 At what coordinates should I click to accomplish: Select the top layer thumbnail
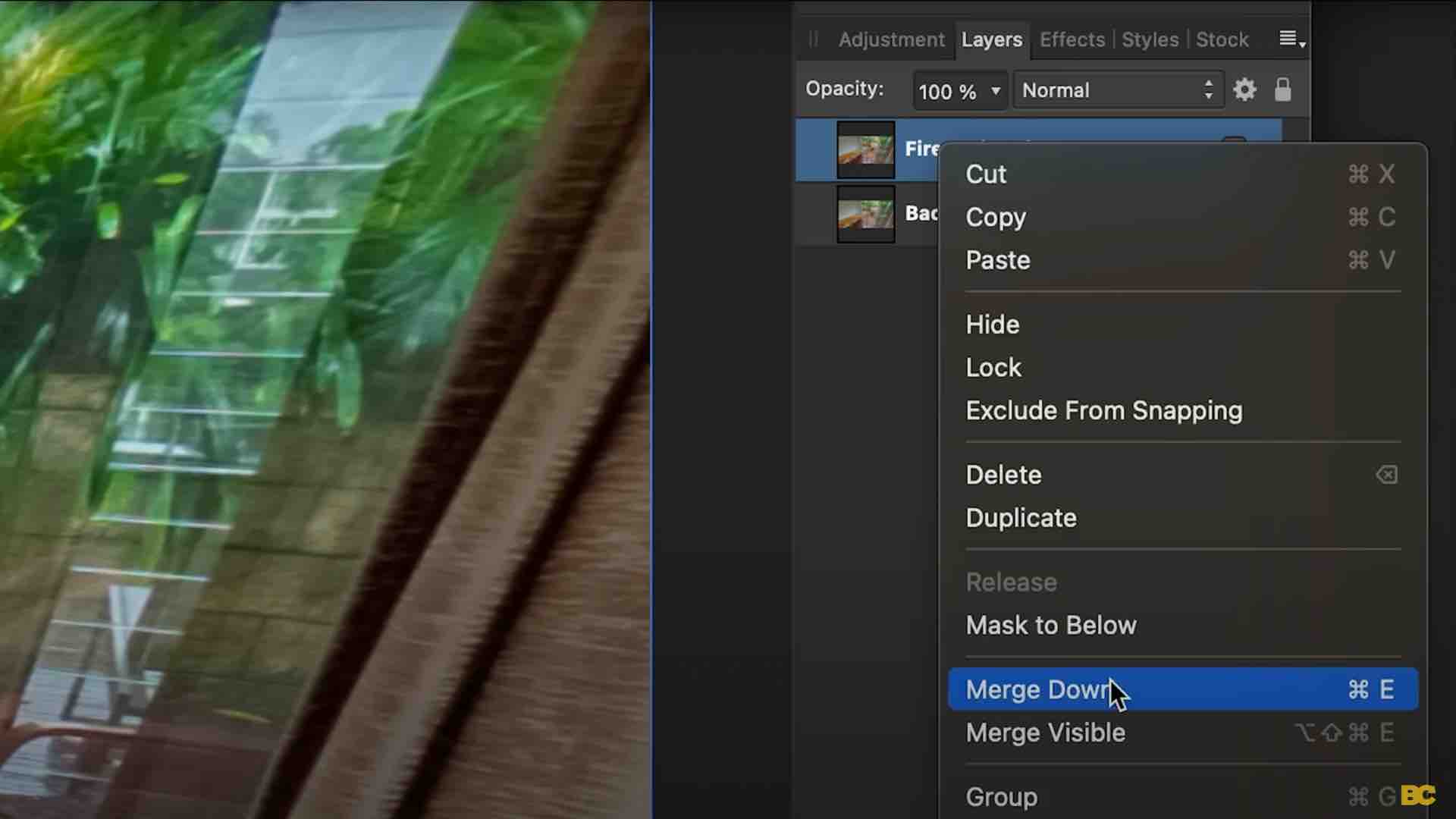[x=865, y=150]
